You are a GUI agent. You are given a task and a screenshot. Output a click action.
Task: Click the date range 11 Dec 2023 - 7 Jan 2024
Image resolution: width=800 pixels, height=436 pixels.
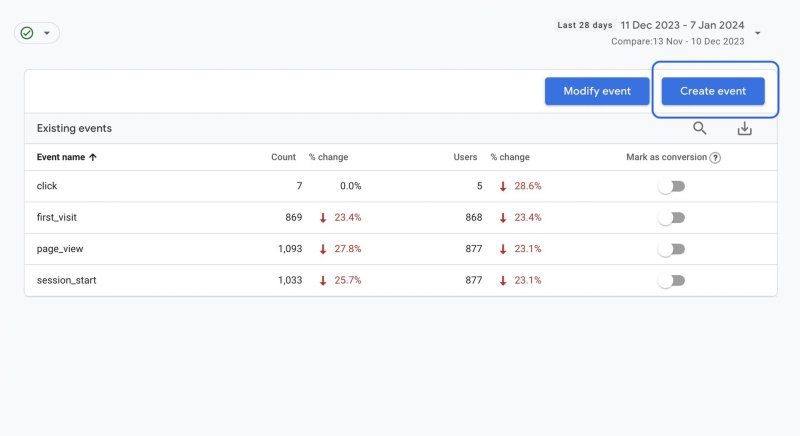pos(682,25)
